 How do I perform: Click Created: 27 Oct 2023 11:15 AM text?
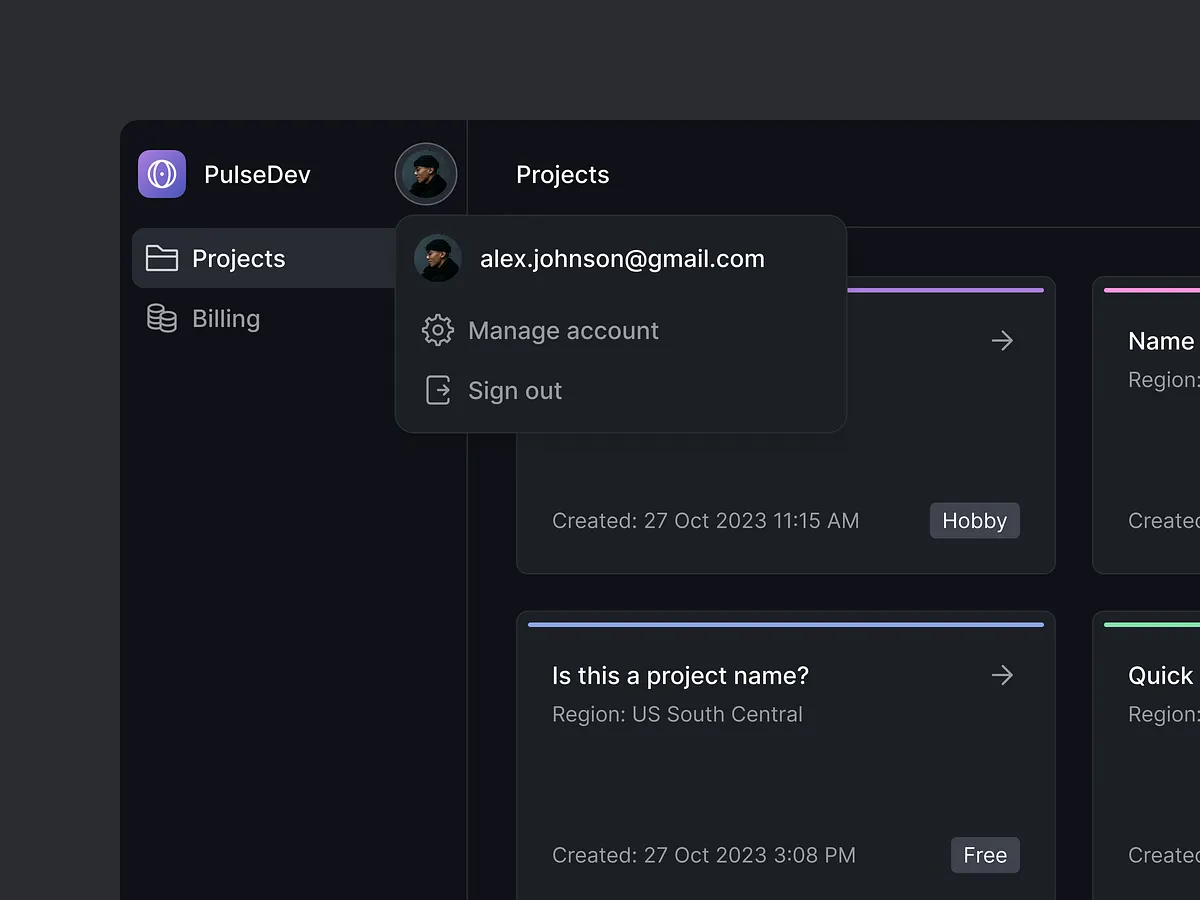pos(705,521)
